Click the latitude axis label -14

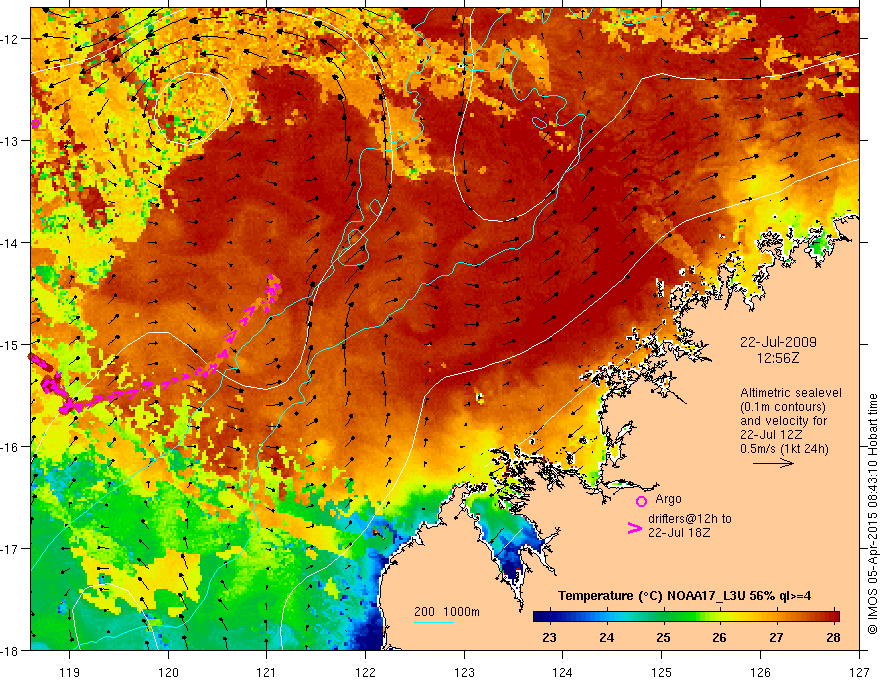(x=11, y=243)
